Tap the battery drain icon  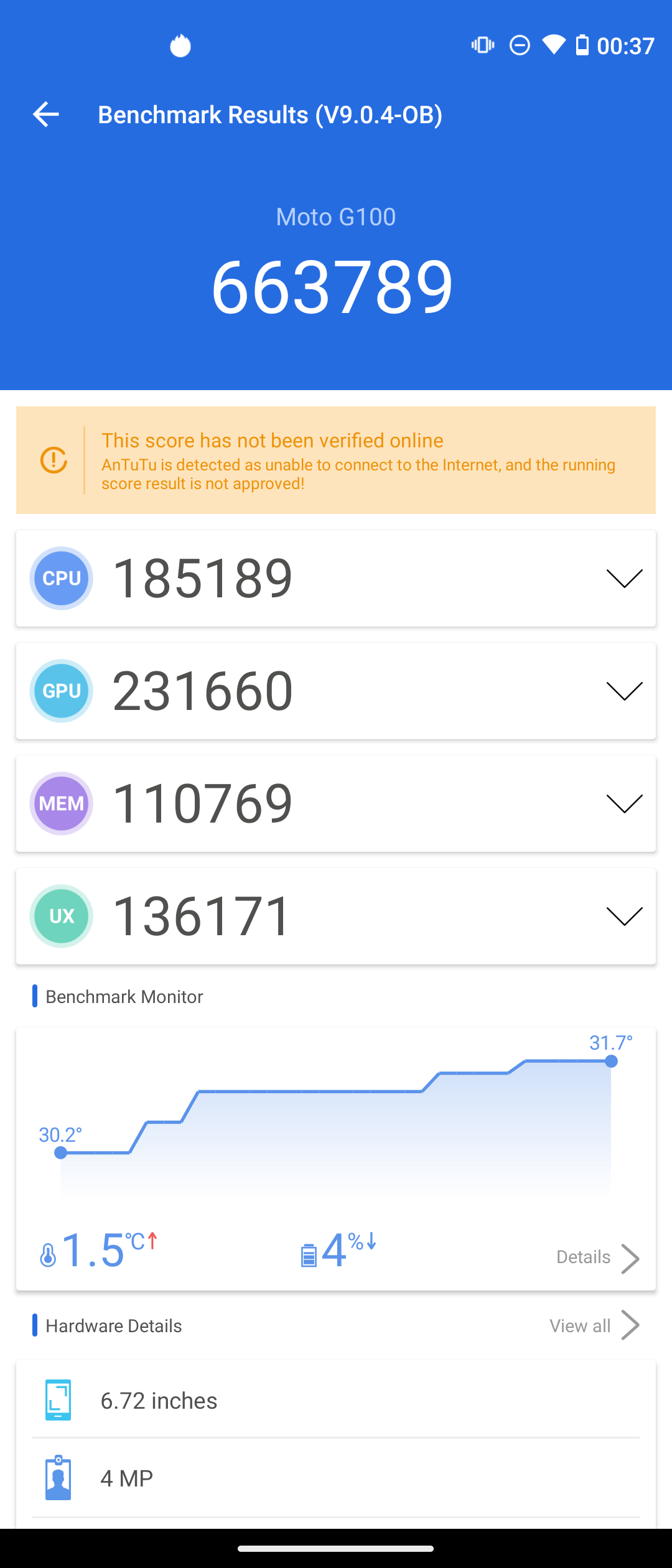click(309, 1256)
